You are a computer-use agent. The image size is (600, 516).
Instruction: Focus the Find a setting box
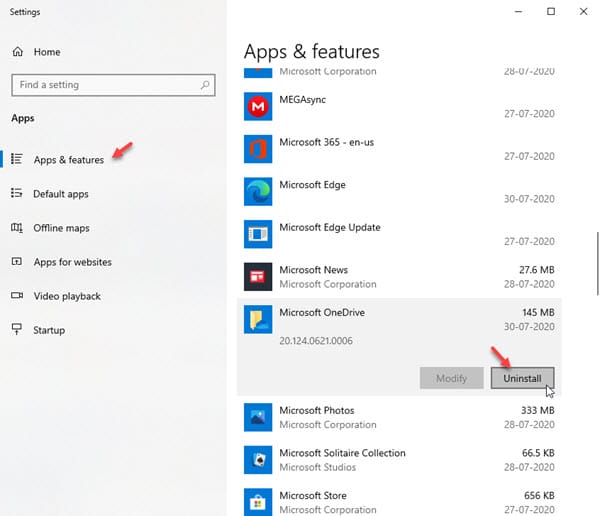(x=113, y=85)
